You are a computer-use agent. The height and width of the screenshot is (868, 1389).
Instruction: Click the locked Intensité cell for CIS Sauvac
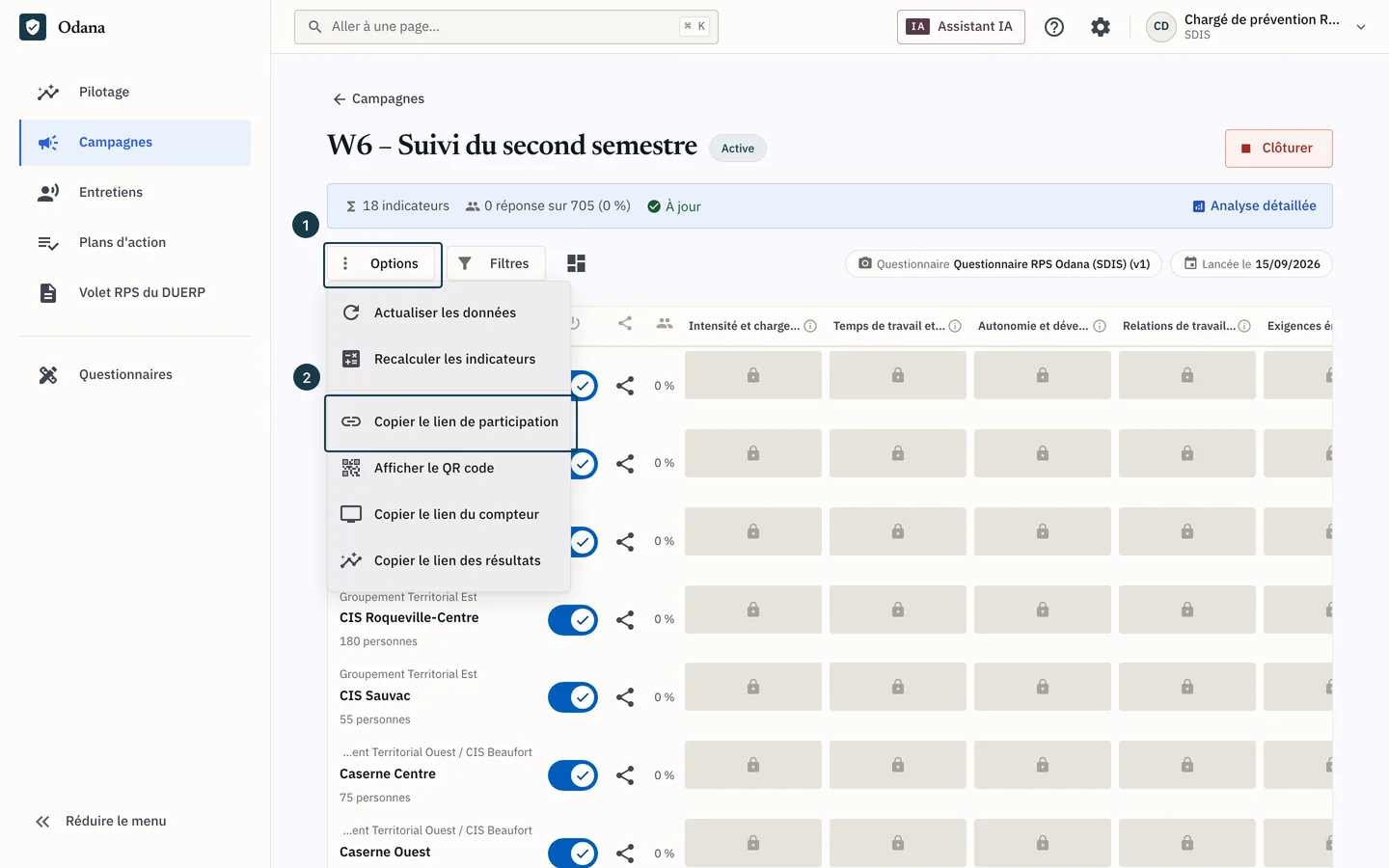click(753, 688)
